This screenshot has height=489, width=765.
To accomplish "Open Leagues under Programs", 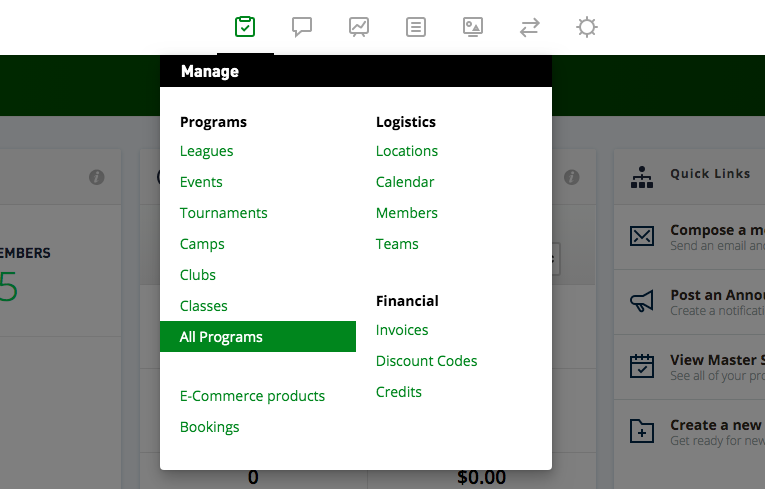I will pos(206,151).
